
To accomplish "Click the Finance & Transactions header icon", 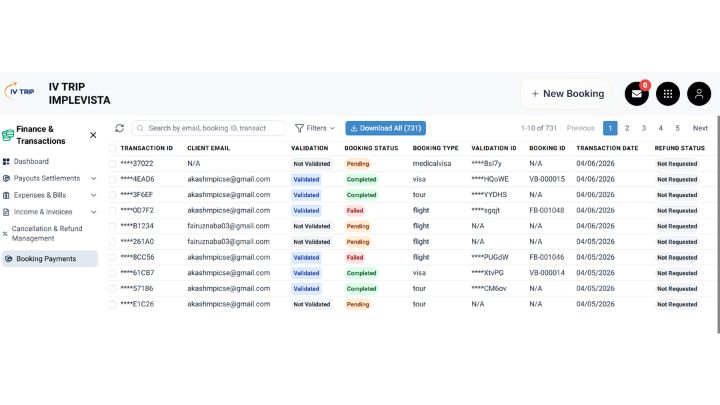I will click(8, 134).
